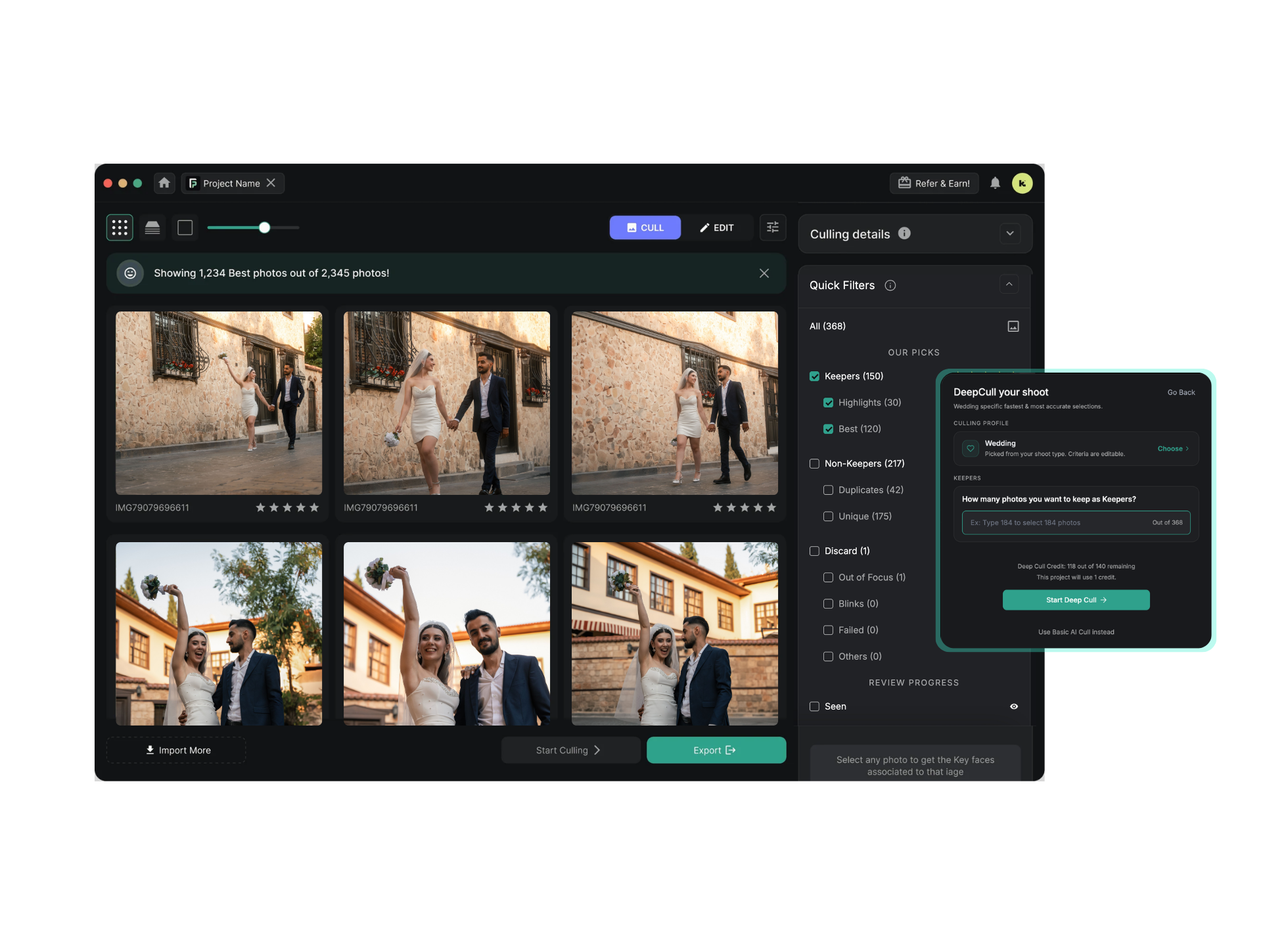Check the Duplicates (42) checkbox

828,490
